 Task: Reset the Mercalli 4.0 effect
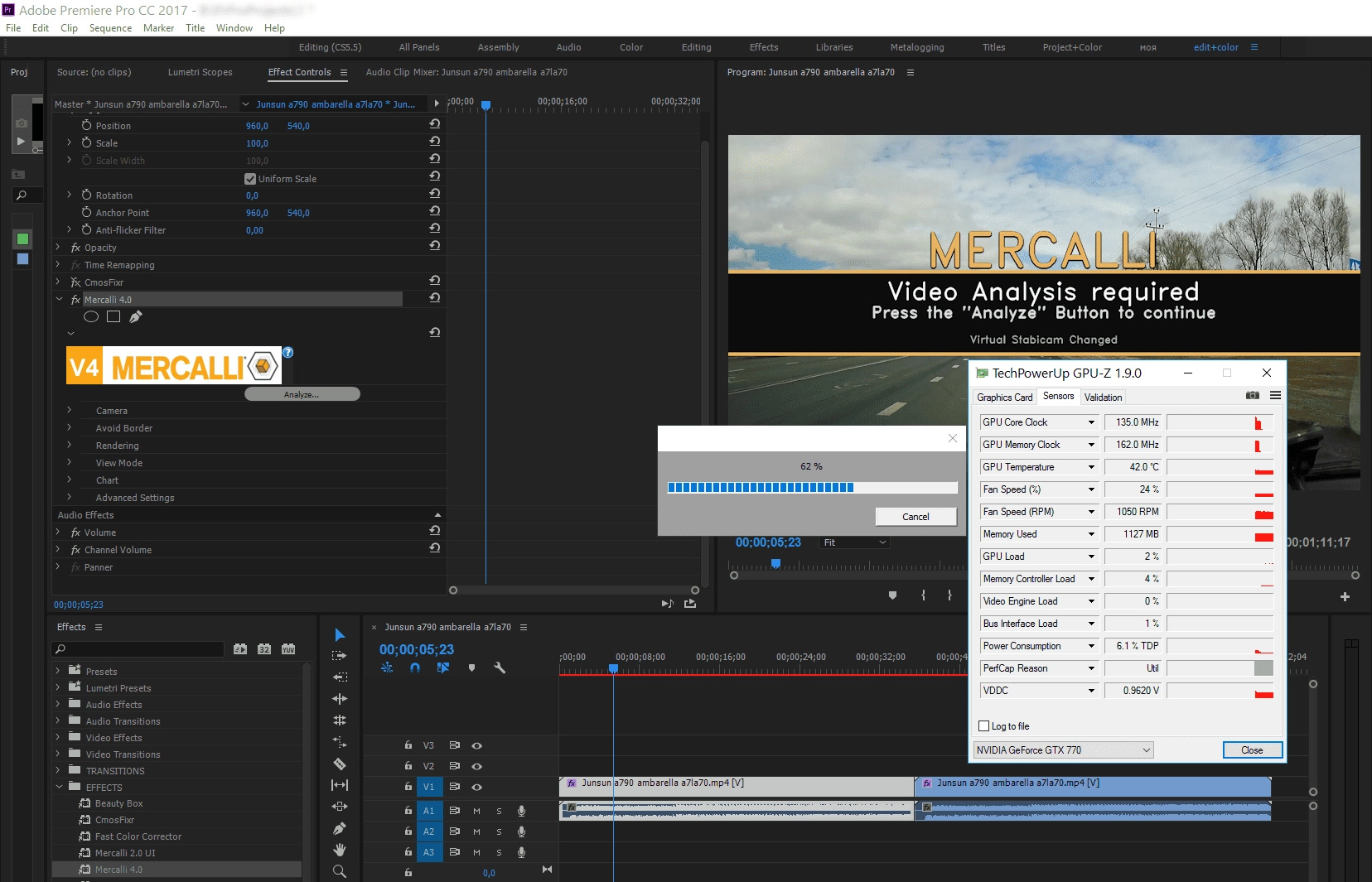click(x=434, y=298)
